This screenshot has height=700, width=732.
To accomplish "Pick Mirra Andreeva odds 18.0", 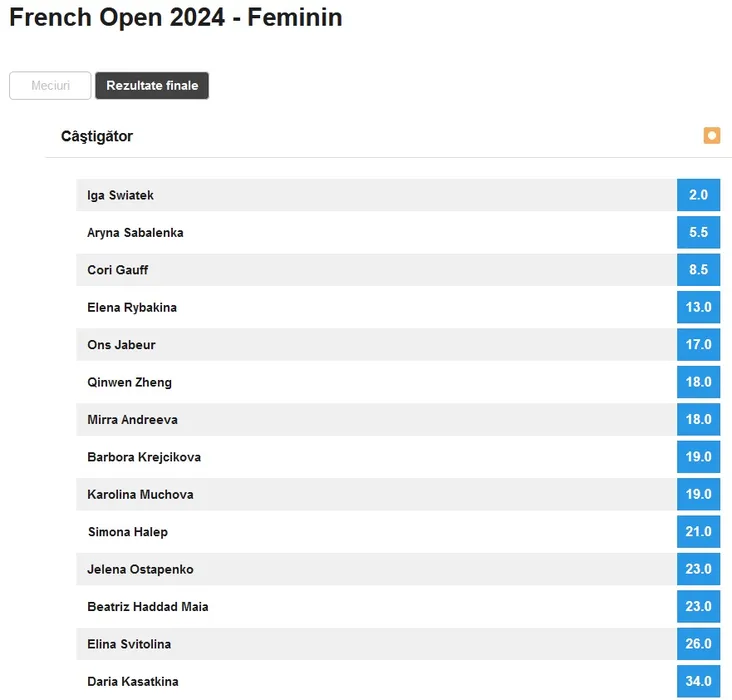I will click(x=698, y=419).
